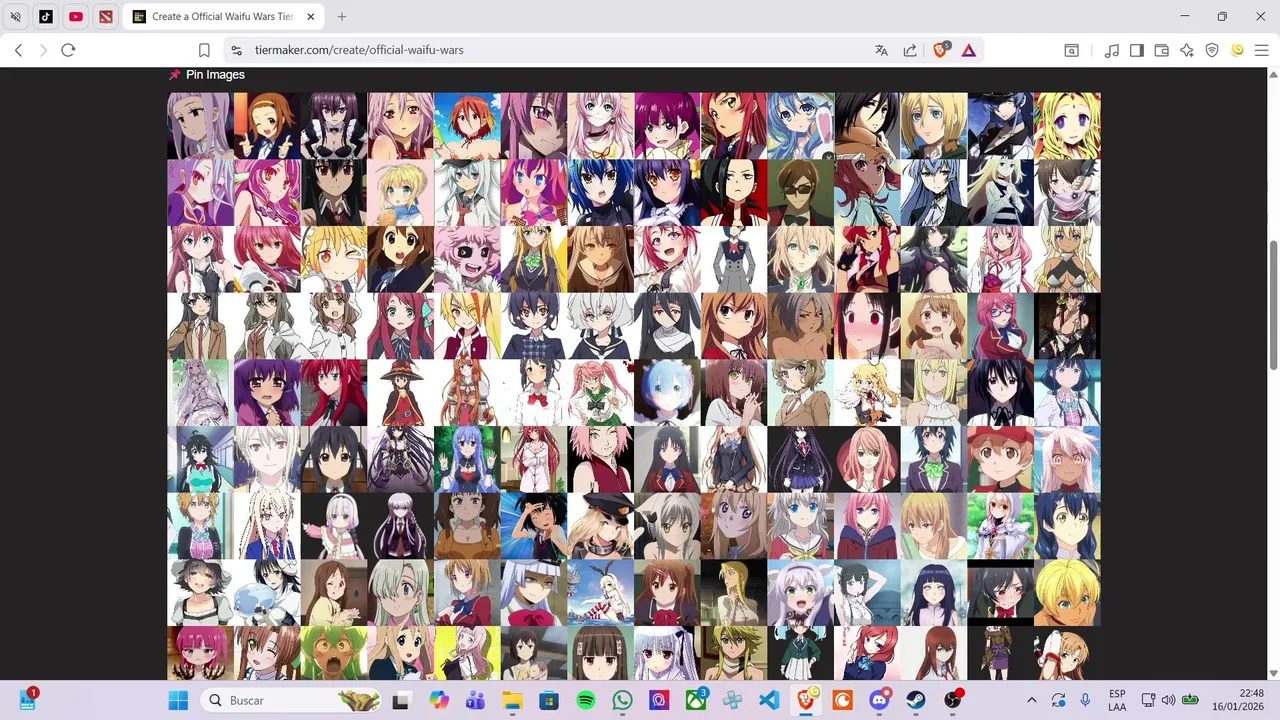This screenshot has width=1280, height=720.
Task: Click the forward navigation arrow
Action: (43, 50)
